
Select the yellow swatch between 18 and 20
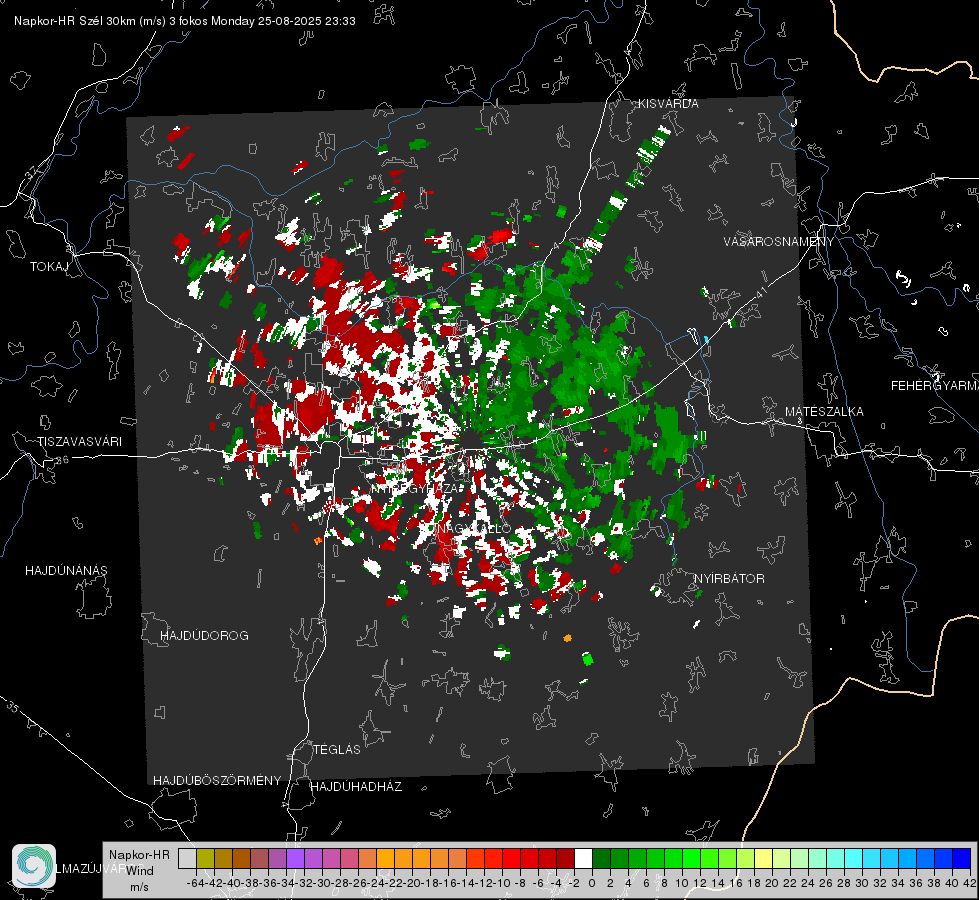pos(763,858)
